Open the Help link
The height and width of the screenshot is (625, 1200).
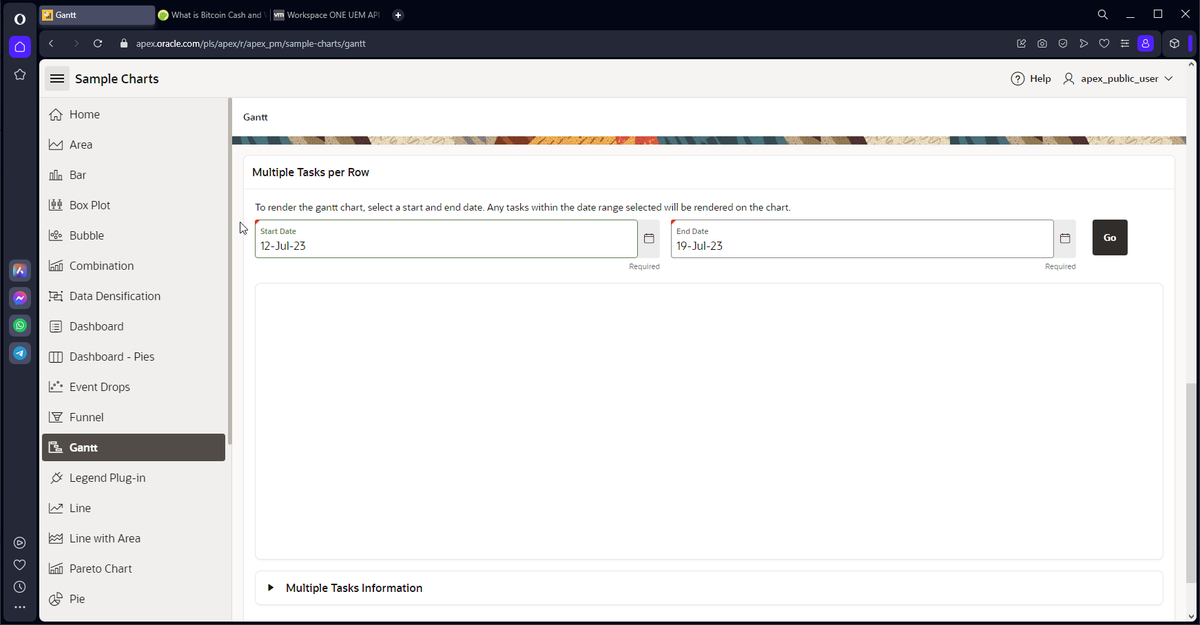pos(1031,78)
